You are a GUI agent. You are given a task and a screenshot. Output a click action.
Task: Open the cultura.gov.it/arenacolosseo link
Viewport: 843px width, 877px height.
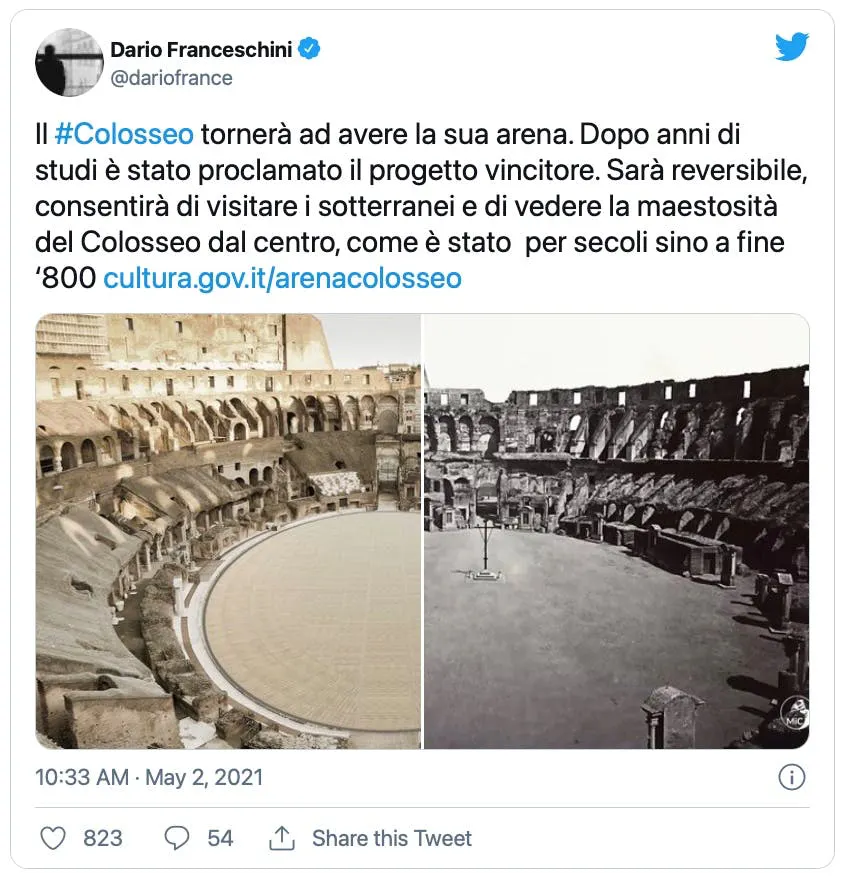click(282, 278)
